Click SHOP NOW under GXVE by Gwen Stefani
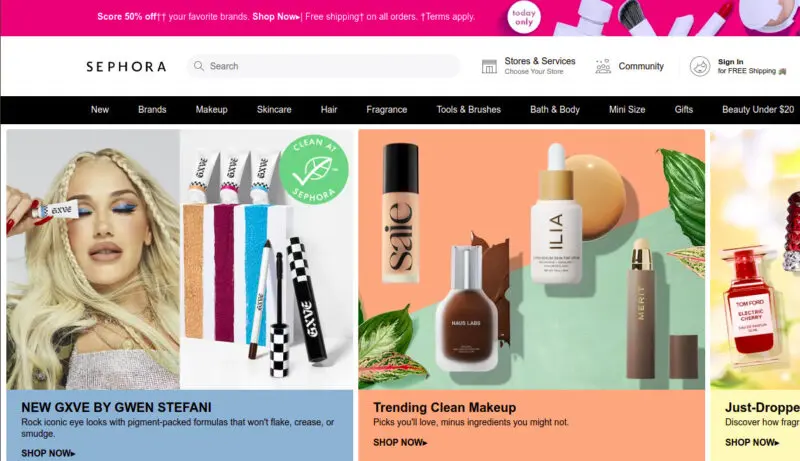The width and height of the screenshot is (800, 461). 48,453
